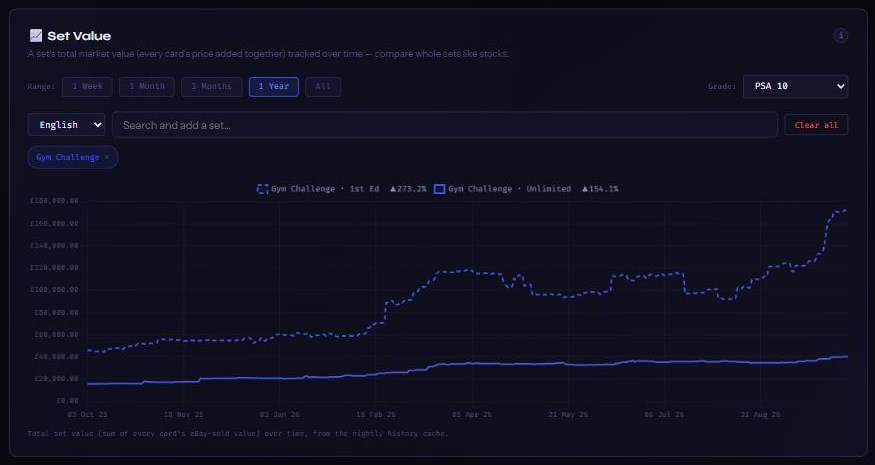Open the PSA 10 grade dropdown
This screenshot has height=465, width=875.
click(x=795, y=87)
